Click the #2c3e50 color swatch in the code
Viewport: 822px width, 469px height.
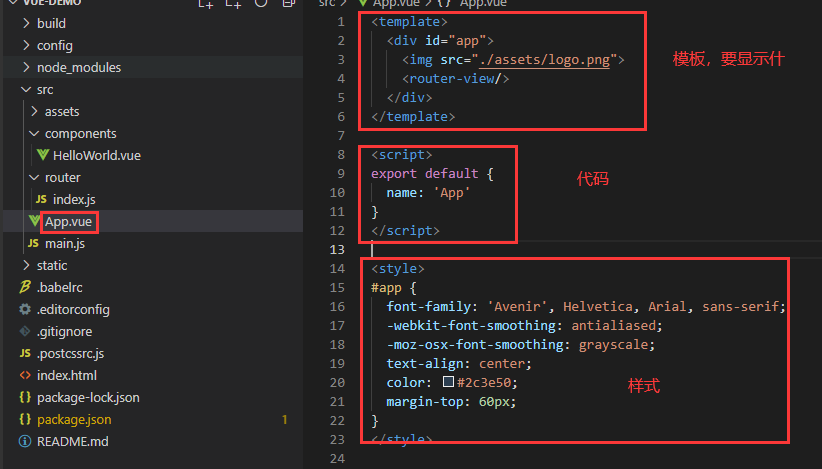448,382
